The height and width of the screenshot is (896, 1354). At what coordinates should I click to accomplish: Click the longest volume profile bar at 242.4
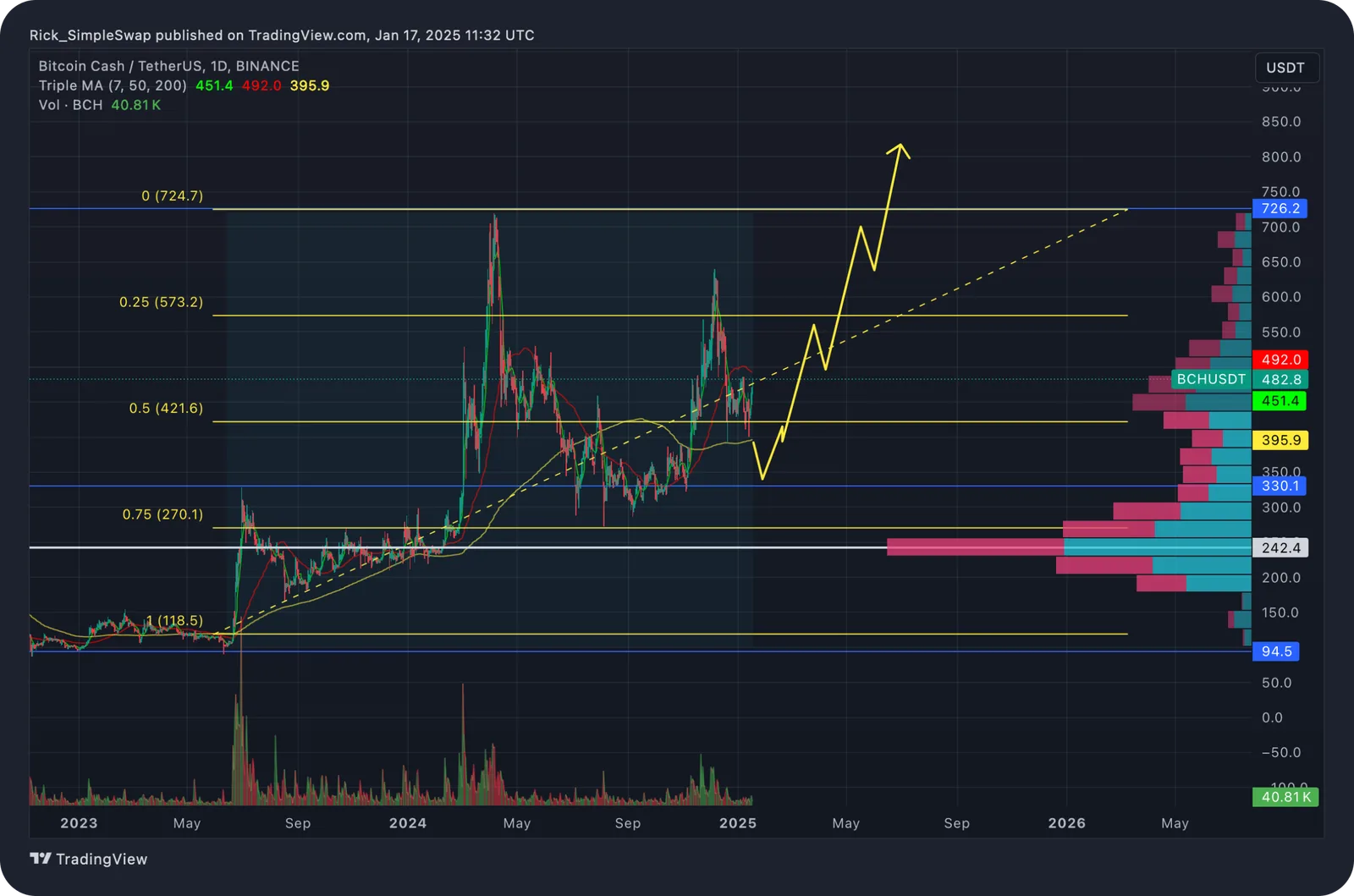tap(1069, 547)
